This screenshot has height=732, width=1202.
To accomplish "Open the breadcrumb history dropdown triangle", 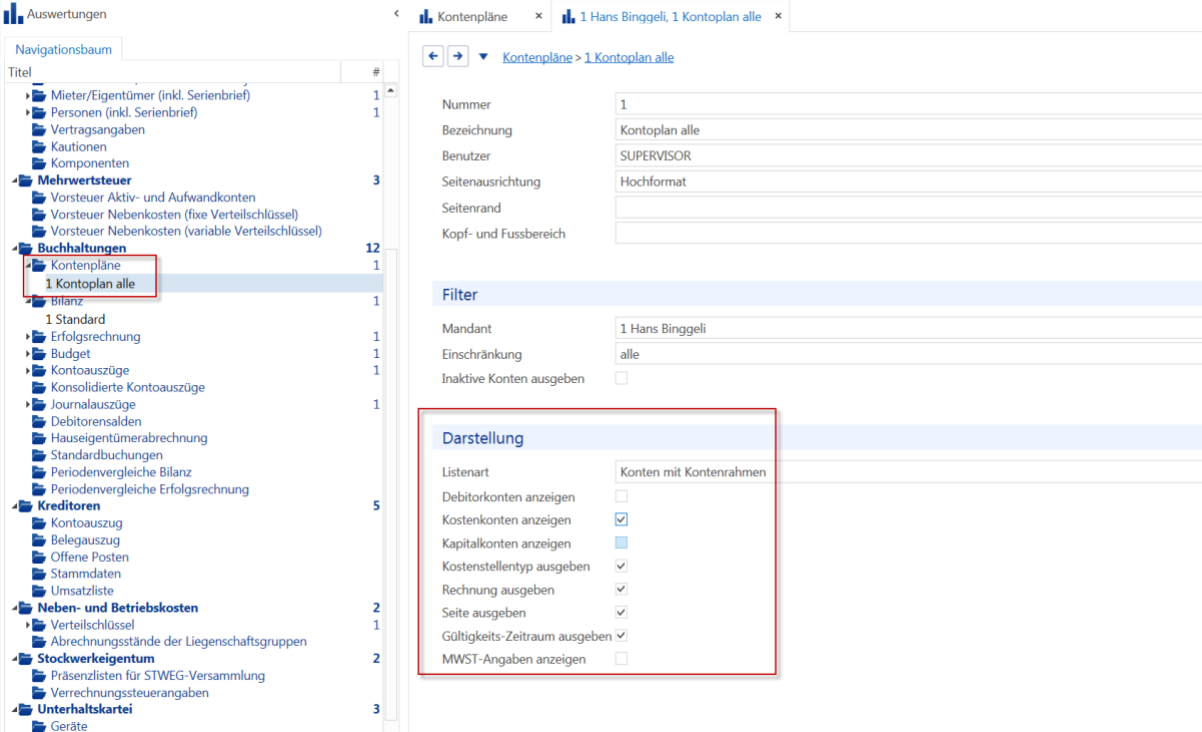I will tap(483, 57).
